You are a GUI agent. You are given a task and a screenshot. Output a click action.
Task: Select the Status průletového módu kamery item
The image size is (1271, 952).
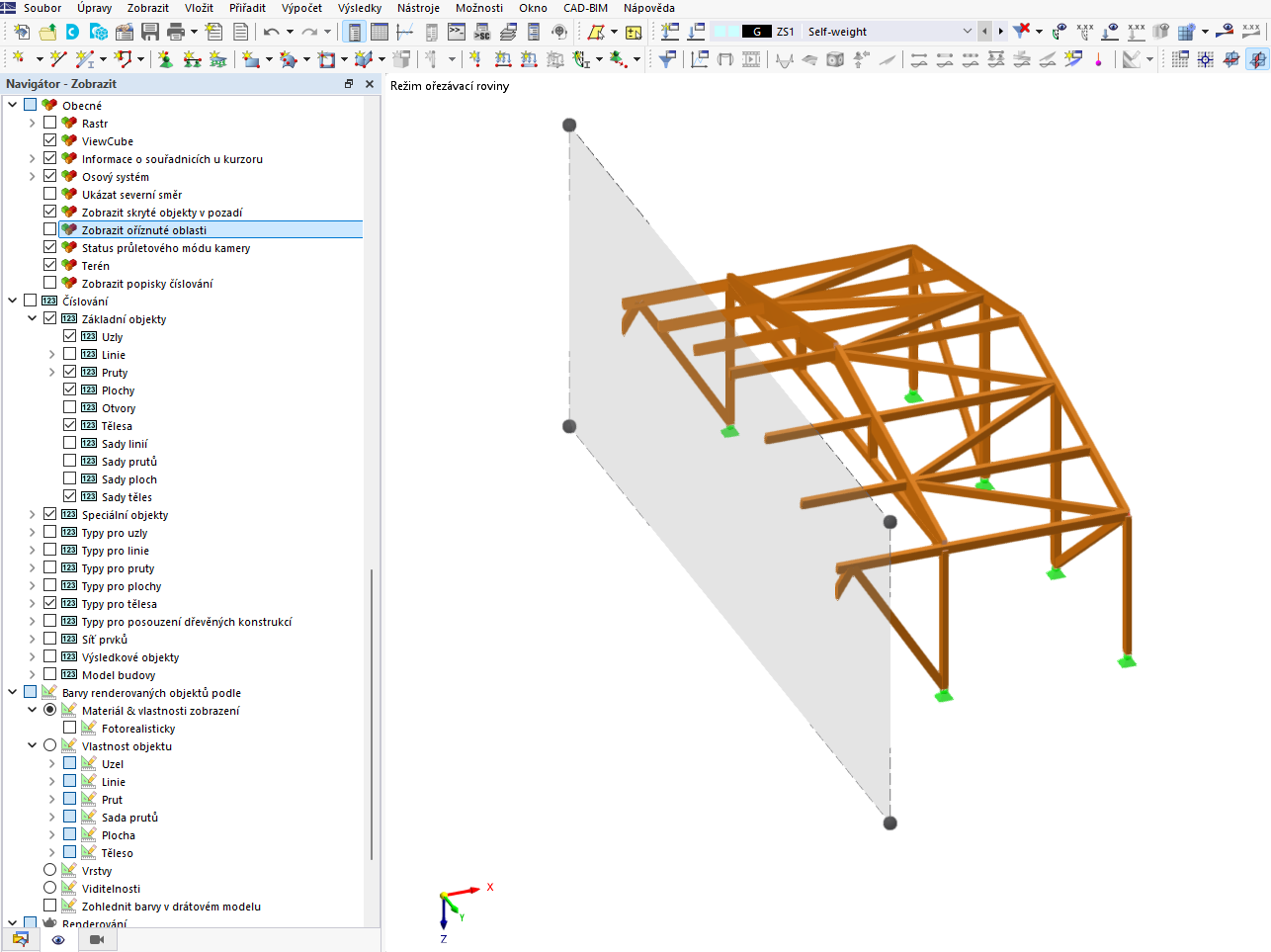pyautogui.click(x=166, y=247)
